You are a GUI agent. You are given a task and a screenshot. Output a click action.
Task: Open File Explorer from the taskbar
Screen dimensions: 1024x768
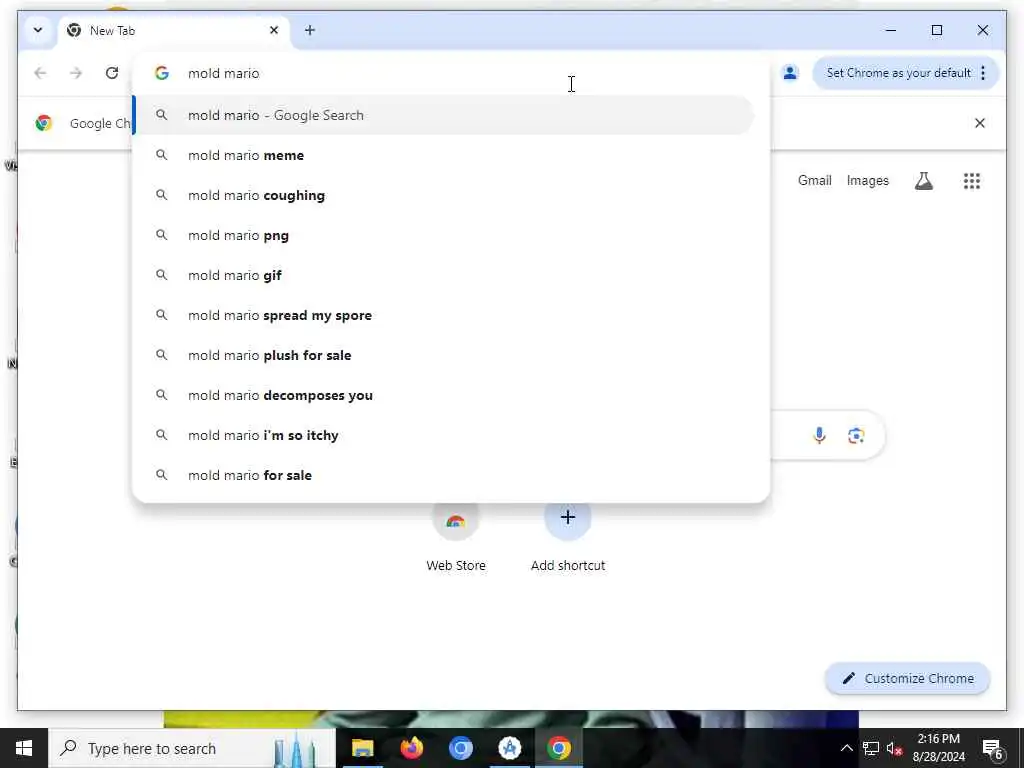tap(362, 748)
